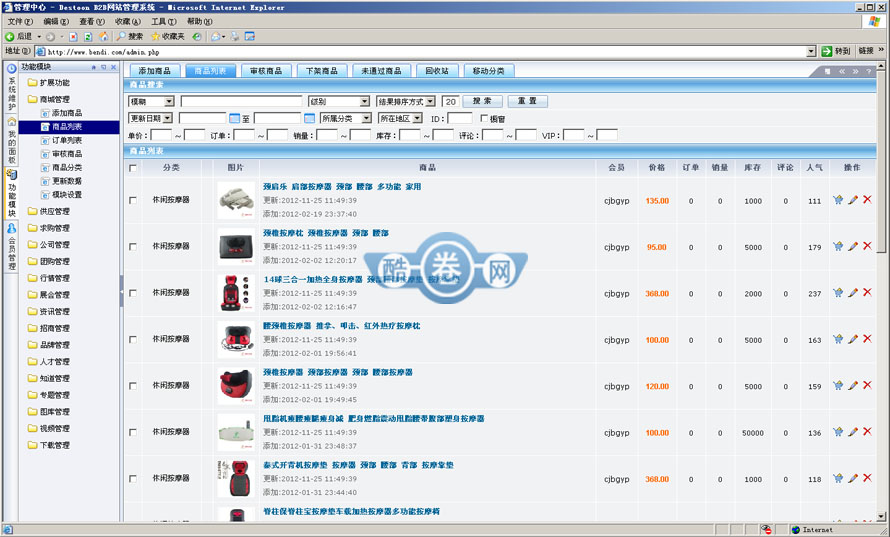
Task: Check the 甩脂机 product row checkbox
Action: pyautogui.click(x=133, y=433)
